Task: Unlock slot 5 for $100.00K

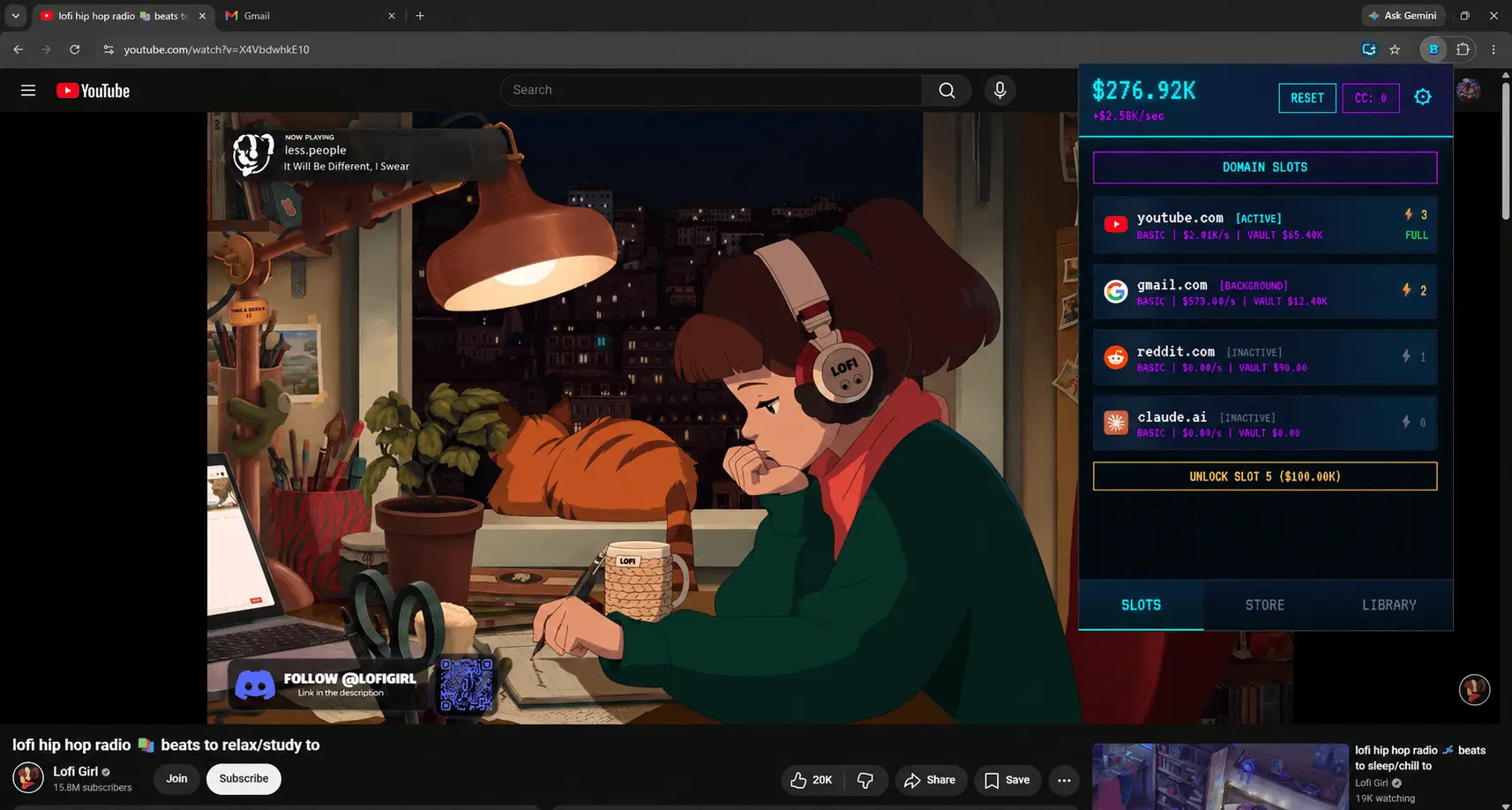Action: pos(1265,476)
